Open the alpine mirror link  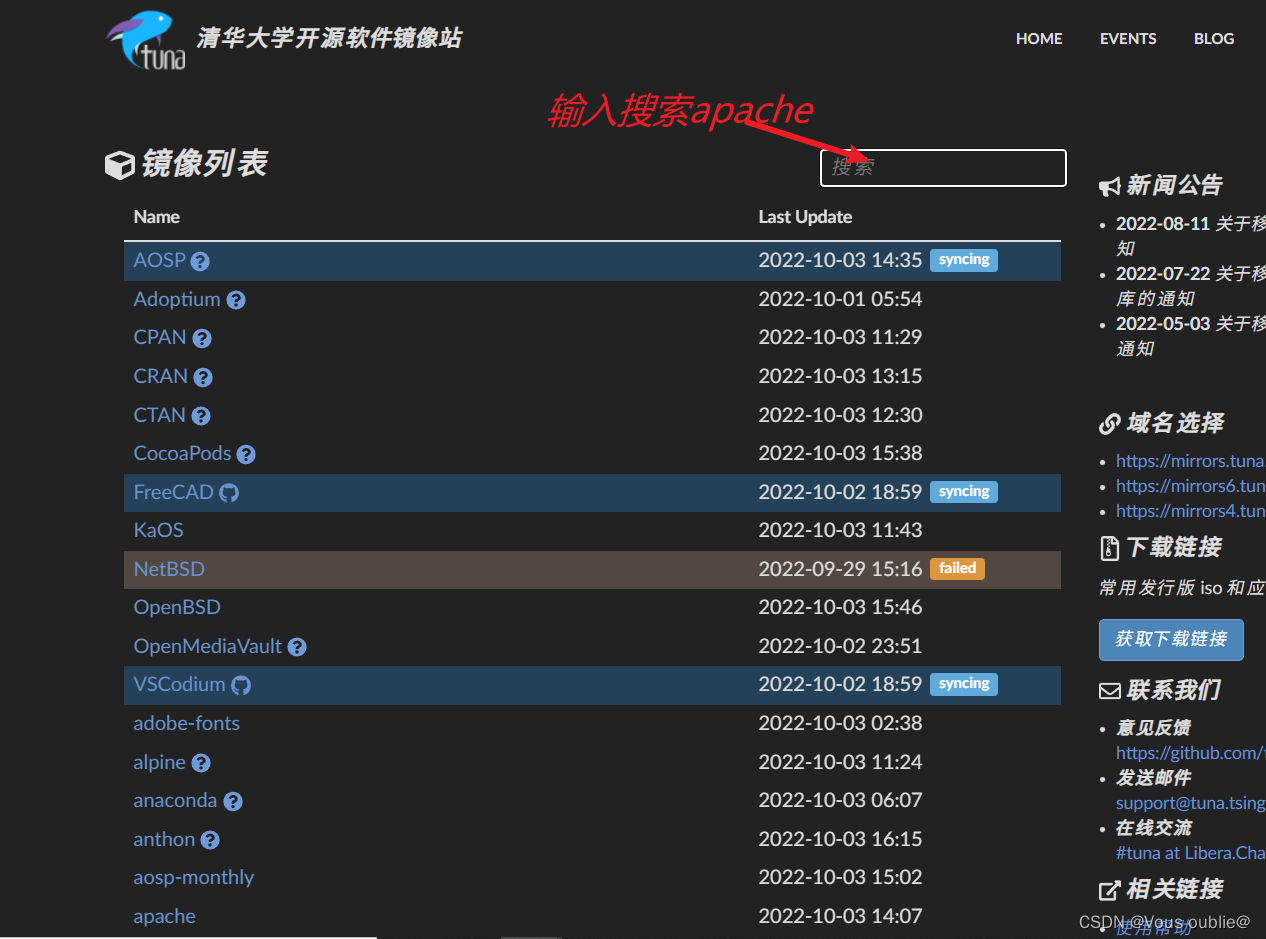click(x=160, y=762)
